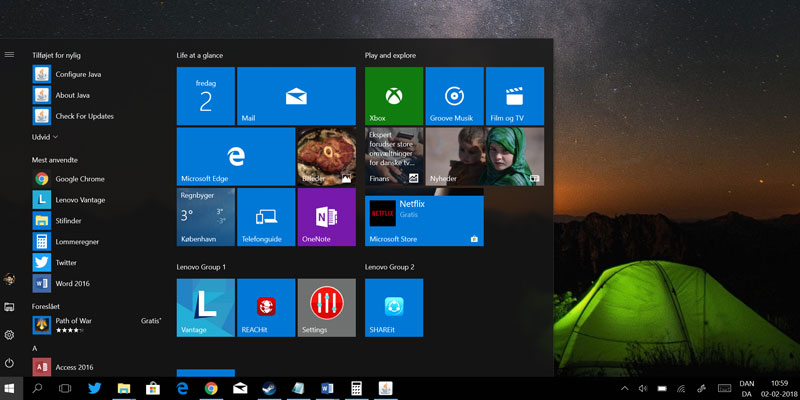Image resolution: width=800 pixels, height=400 pixels.
Task: Open Access 2016 from the A section
Action: click(x=97, y=367)
